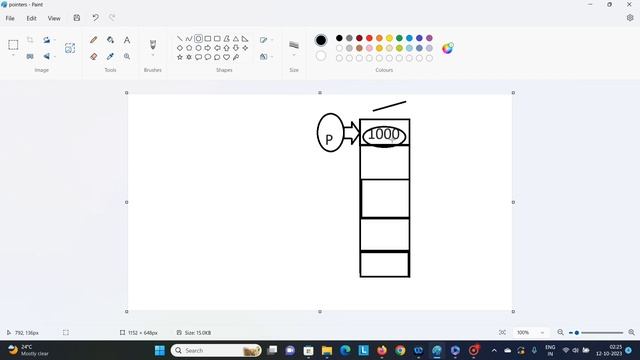Click the Undo arrow icon
Image resolution: width=640 pixels, height=360 pixels.
95,18
